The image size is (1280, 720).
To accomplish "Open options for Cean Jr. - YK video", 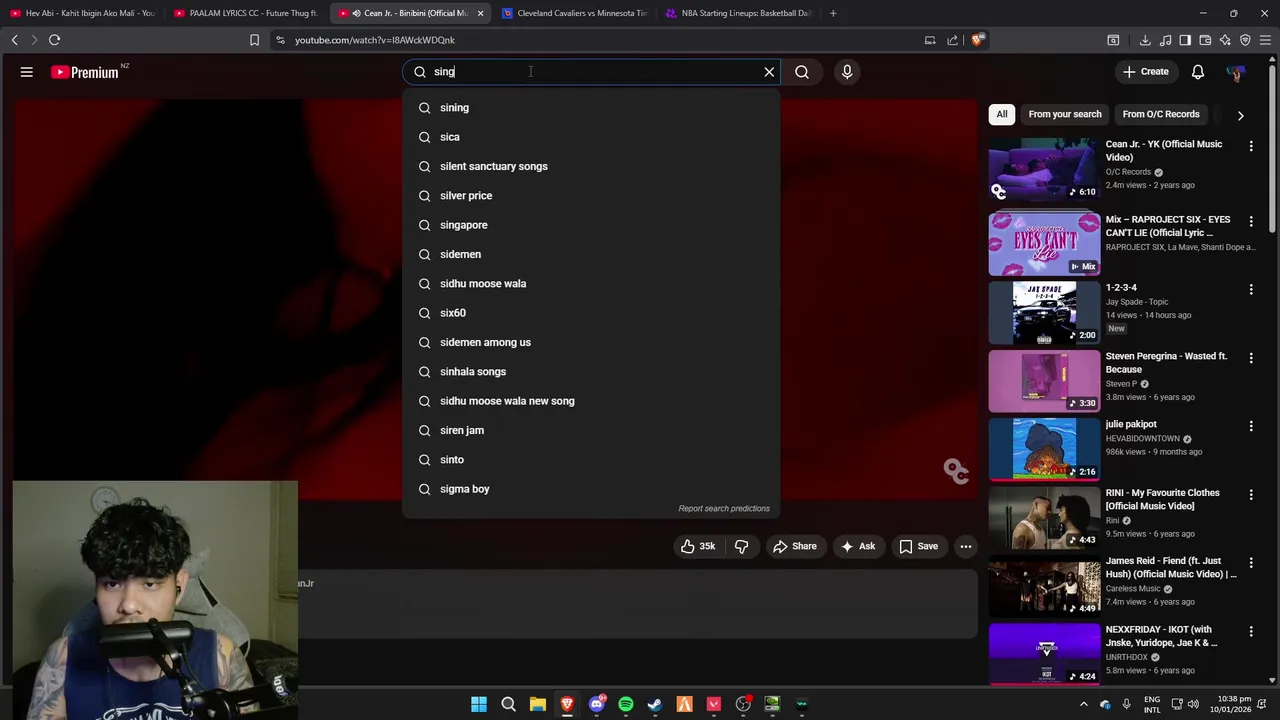I will tap(1251, 146).
